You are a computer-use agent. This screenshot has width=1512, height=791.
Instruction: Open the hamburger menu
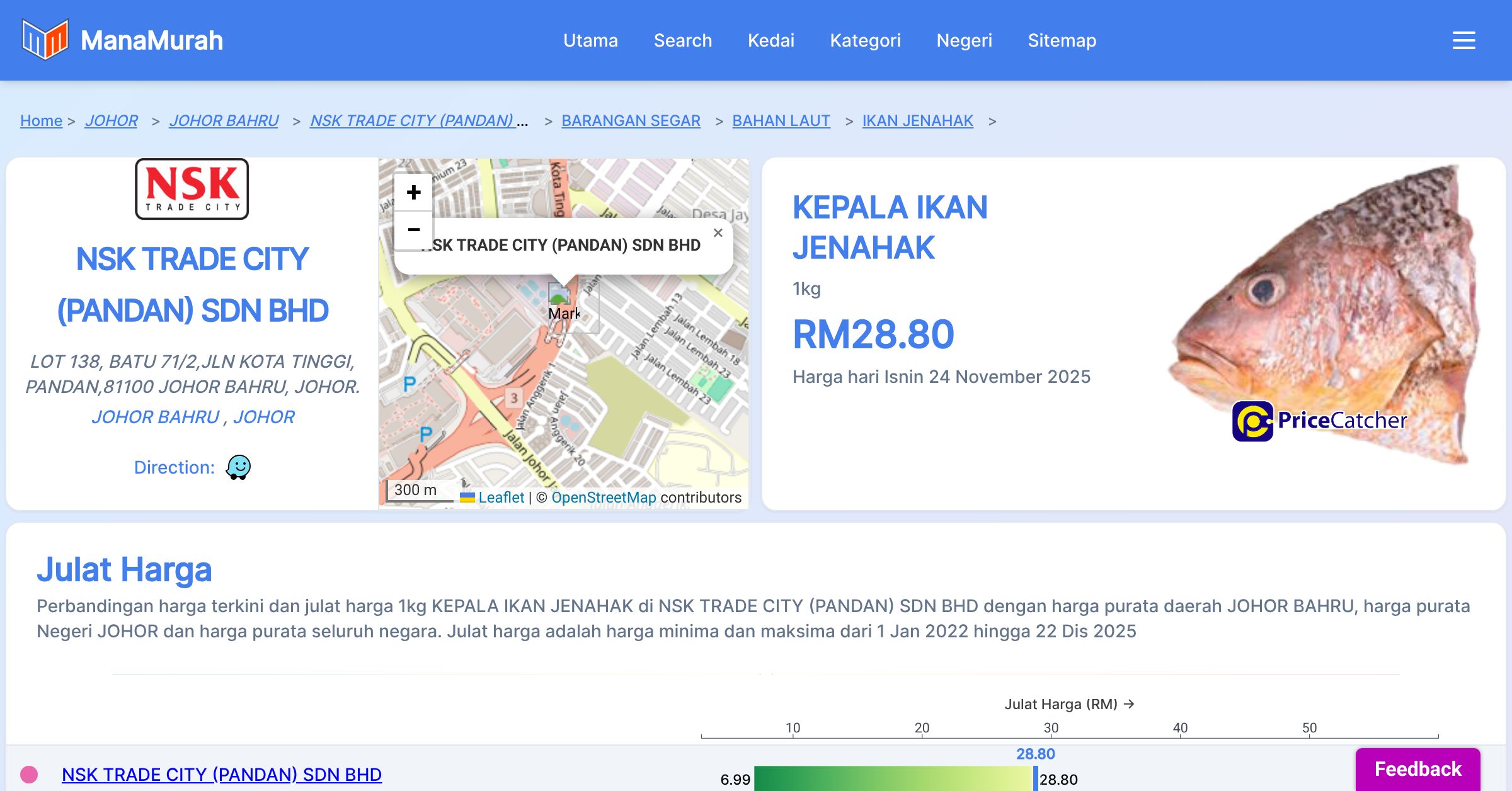(1463, 40)
